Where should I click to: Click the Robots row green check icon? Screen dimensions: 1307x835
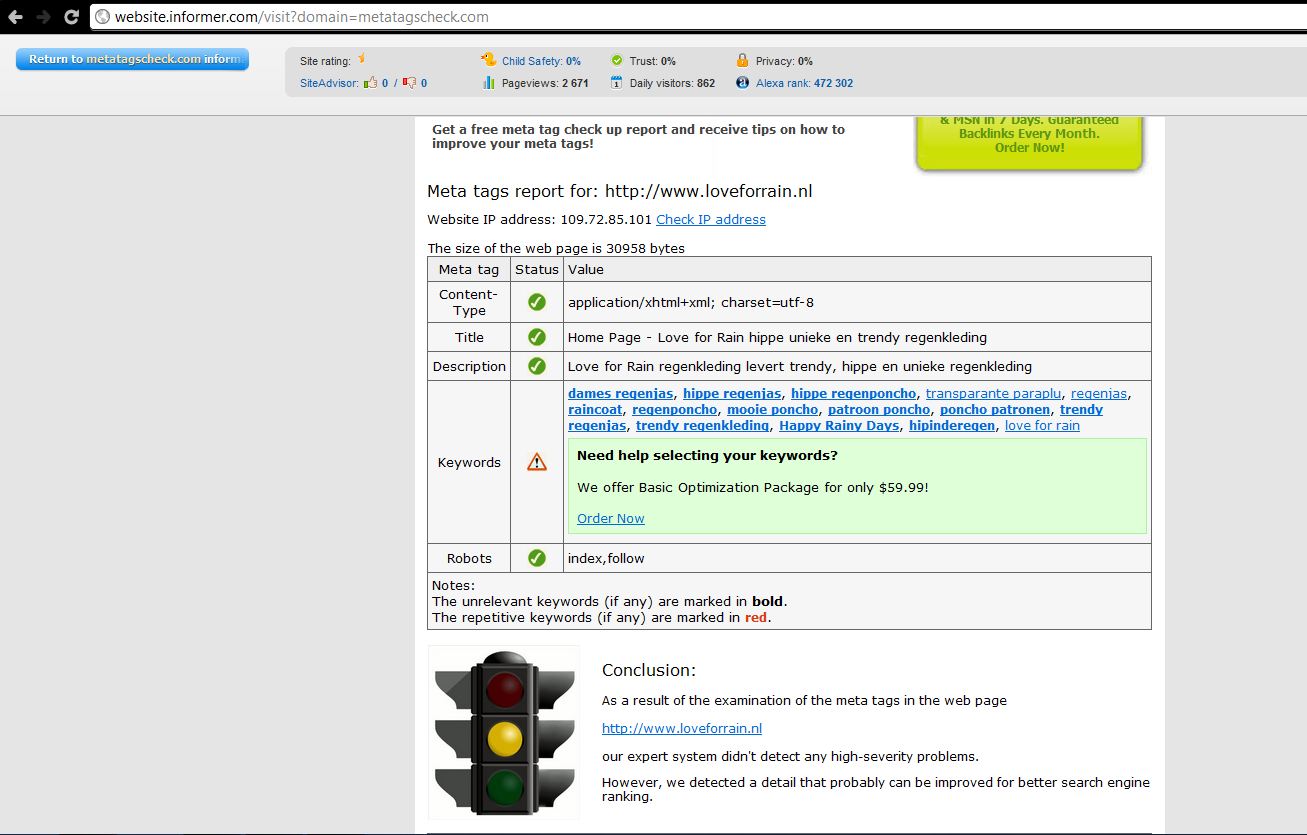(x=537, y=558)
